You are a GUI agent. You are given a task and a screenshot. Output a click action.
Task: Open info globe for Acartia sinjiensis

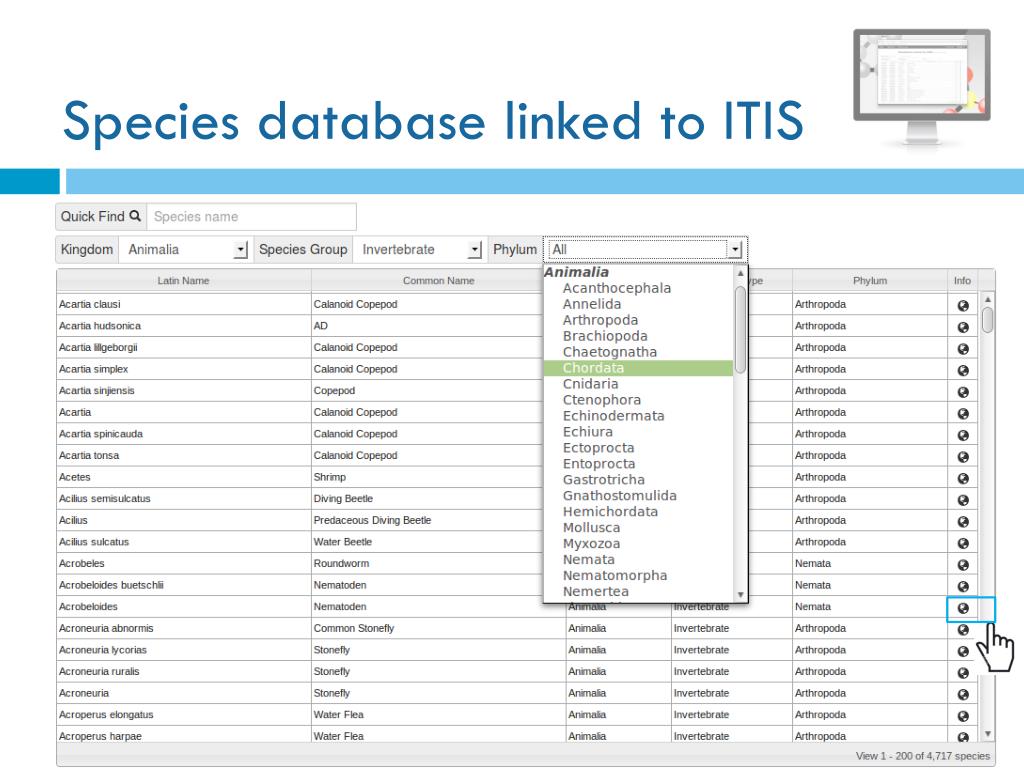click(x=963, y=391)
